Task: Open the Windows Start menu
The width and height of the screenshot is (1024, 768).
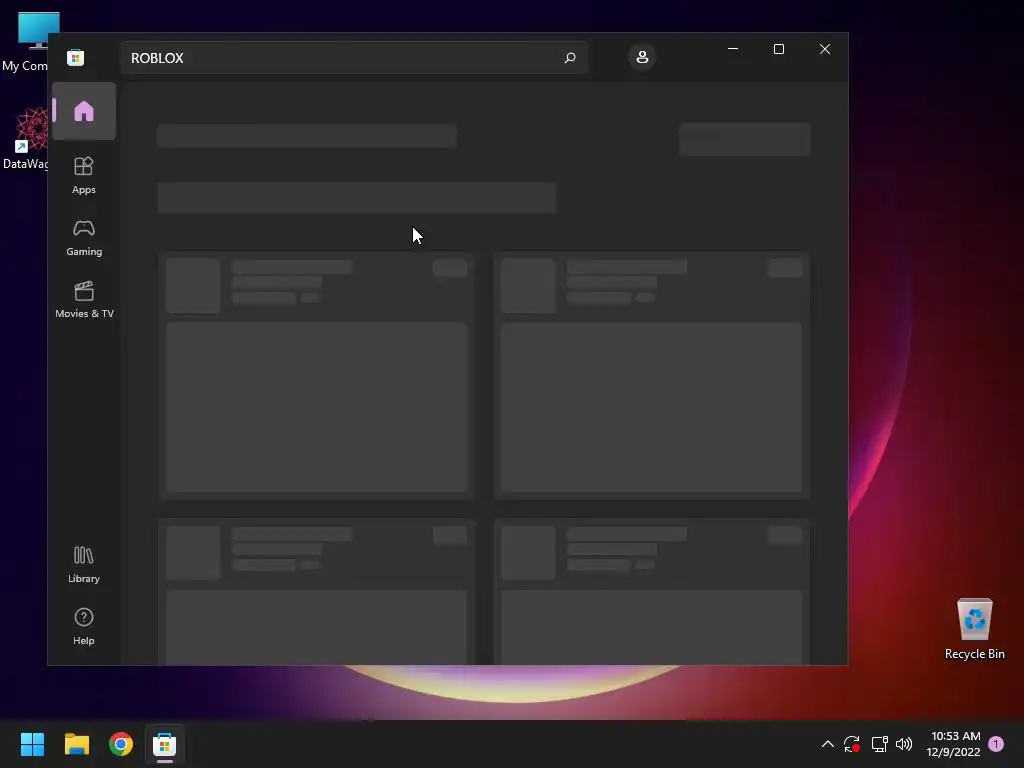Action: (x=33, y=744)
